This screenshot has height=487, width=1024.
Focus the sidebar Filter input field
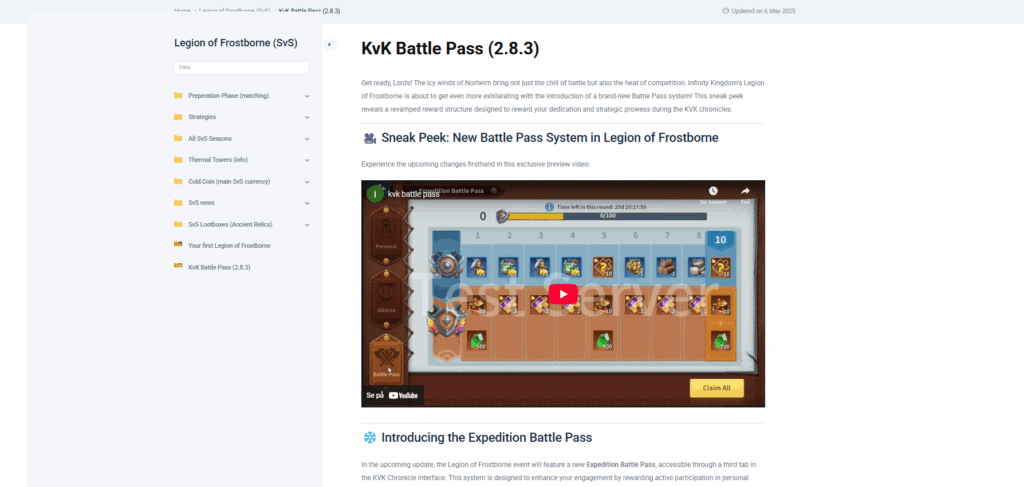pyautogui.click(x=241, y=67)
